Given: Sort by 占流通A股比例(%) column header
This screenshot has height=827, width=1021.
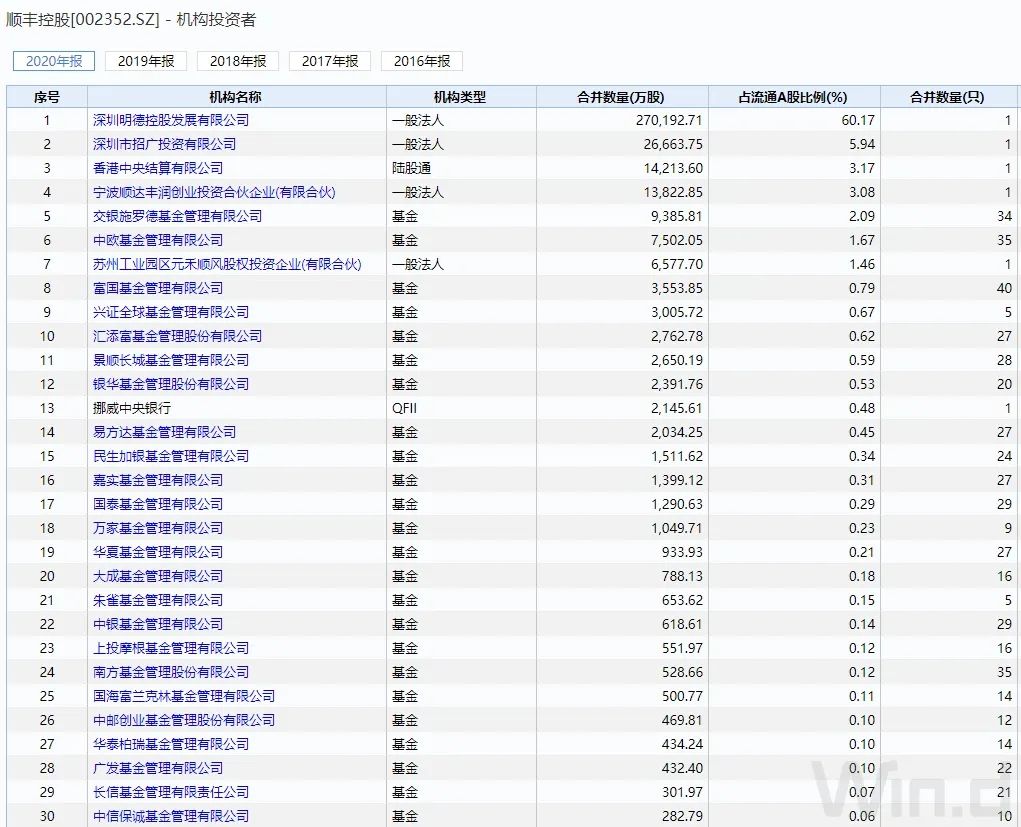Looking at the screenshot, I should [794, 97].
